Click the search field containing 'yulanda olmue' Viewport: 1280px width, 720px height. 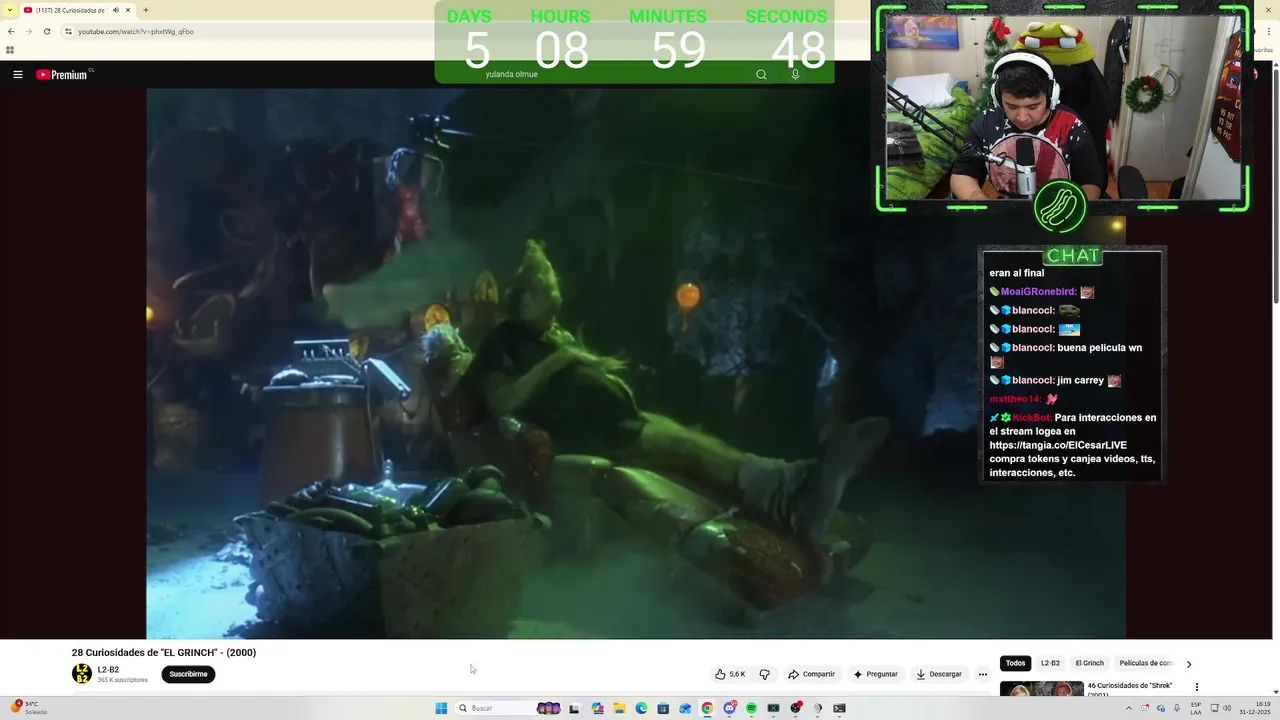click(x=610, y=74)
